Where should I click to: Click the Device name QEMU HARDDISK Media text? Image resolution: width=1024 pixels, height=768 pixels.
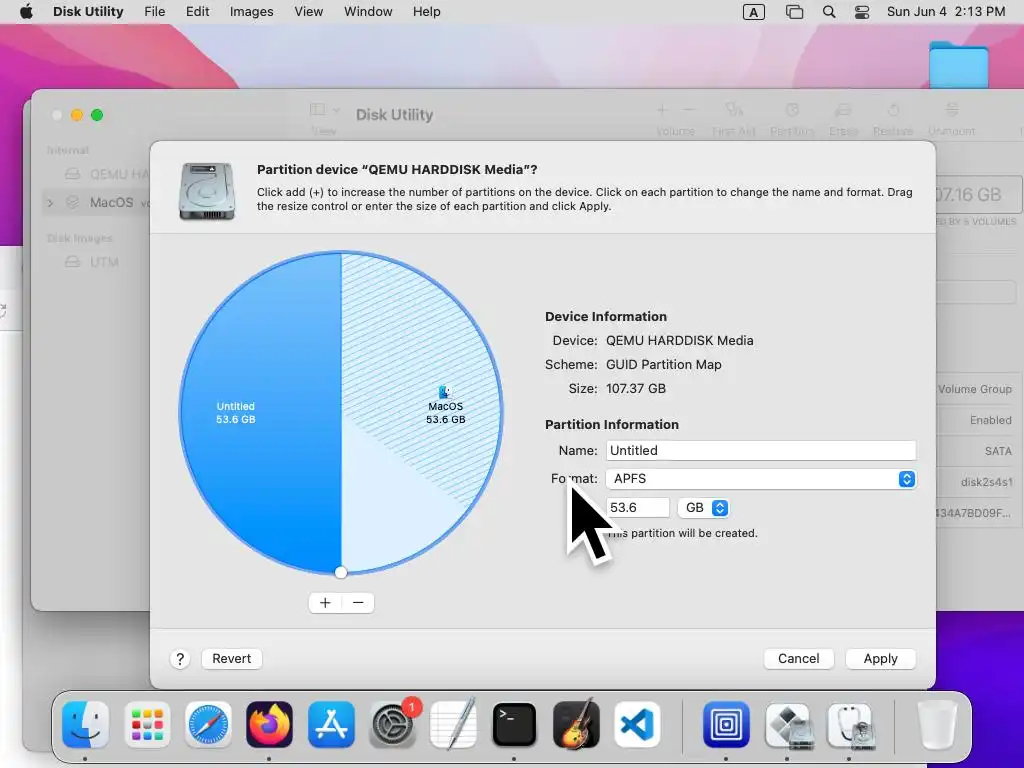point(680,340)
